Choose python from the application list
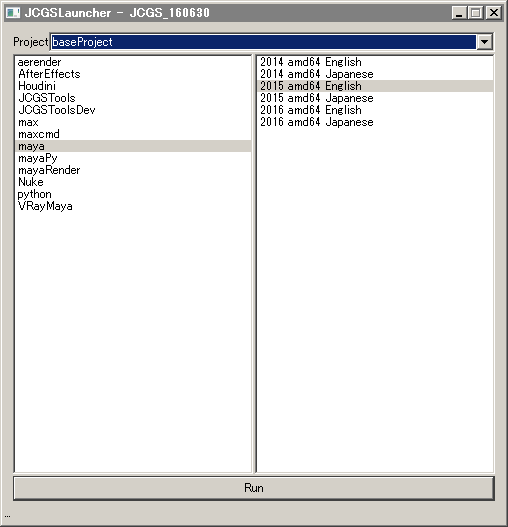Screen dimensions: 508x527 (x=133, y=194)
